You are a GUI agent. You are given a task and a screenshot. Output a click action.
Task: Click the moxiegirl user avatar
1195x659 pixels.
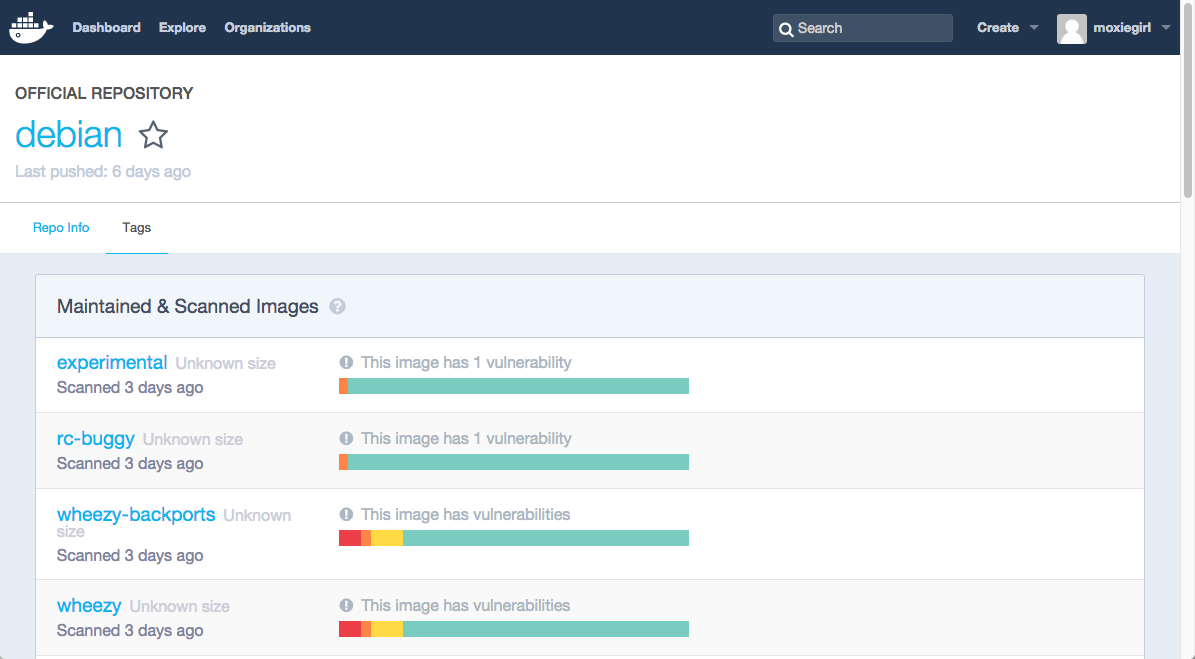pyautogui.click(x=1071, y=28)
